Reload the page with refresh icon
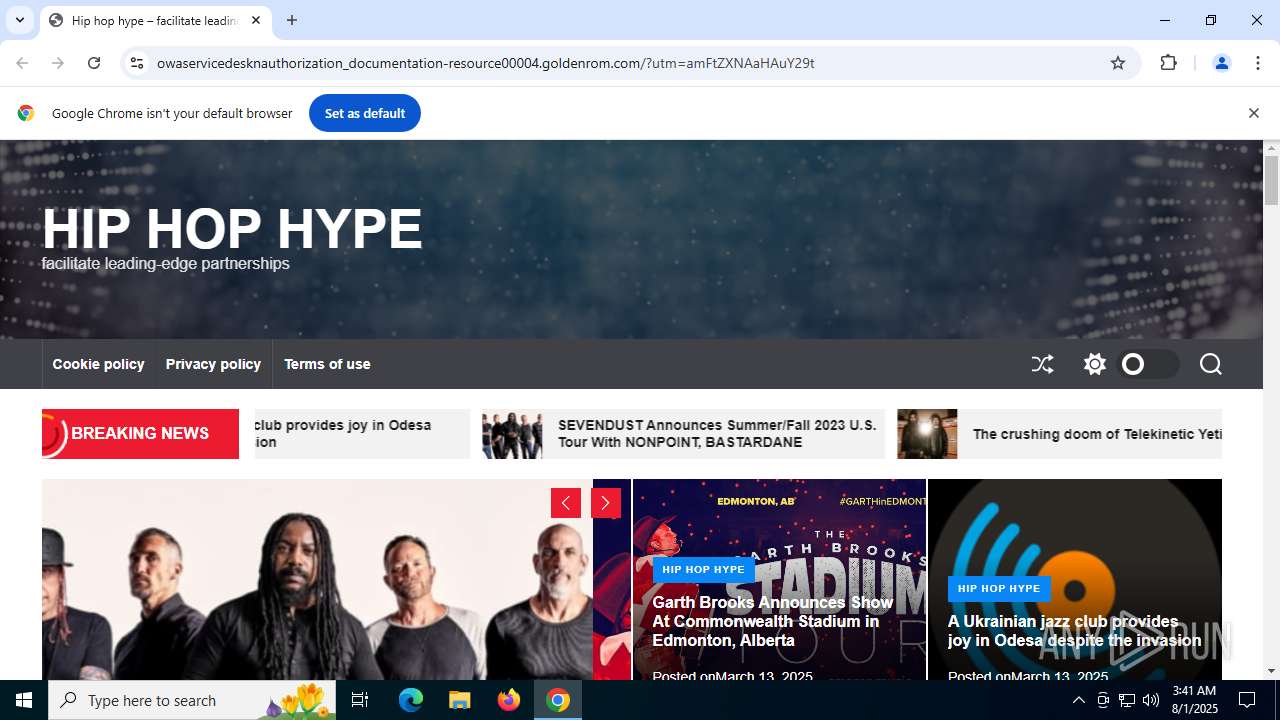This screenshot has height=720, width=1280. coord(94,63)
